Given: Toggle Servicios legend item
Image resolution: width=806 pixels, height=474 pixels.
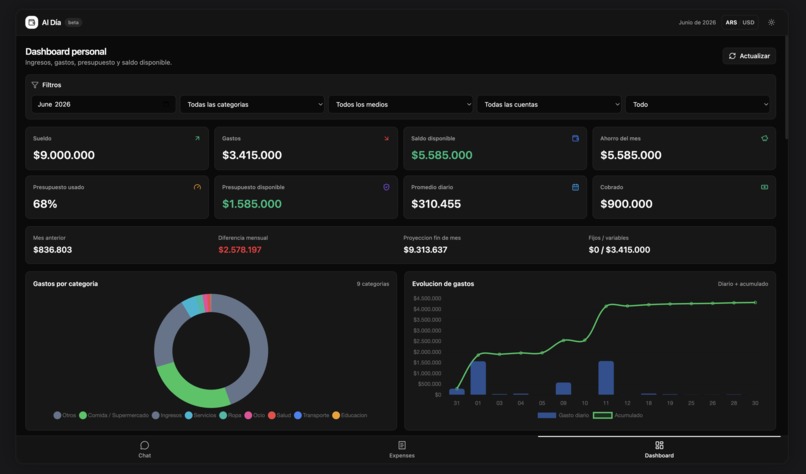Looking at the screenshot, I should pos(200,415).
